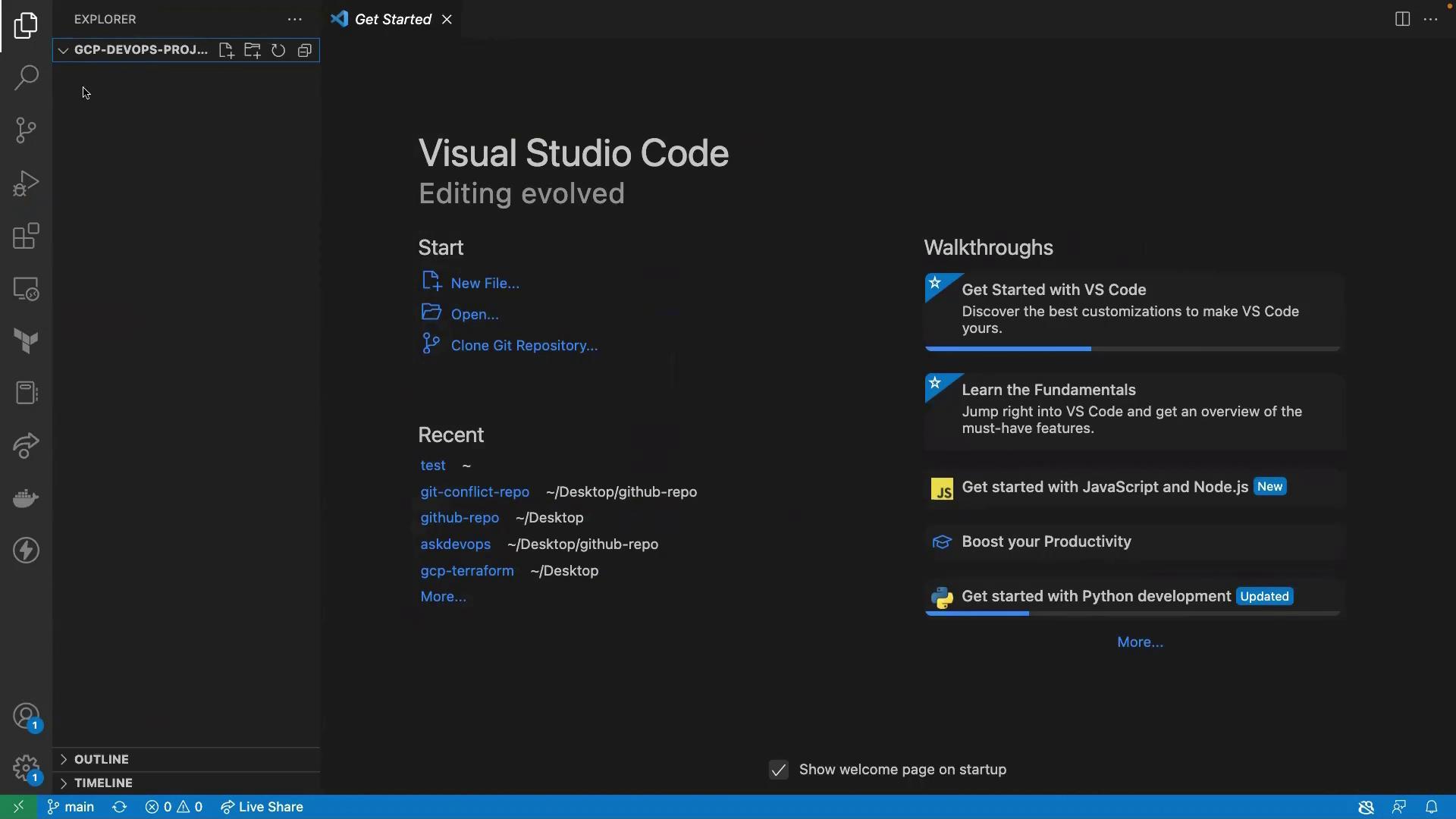The height and width of the screenshot is (819, 1456).
Task: Open Get Started with VS Code walkthrough
Action: pos(1133,312)
